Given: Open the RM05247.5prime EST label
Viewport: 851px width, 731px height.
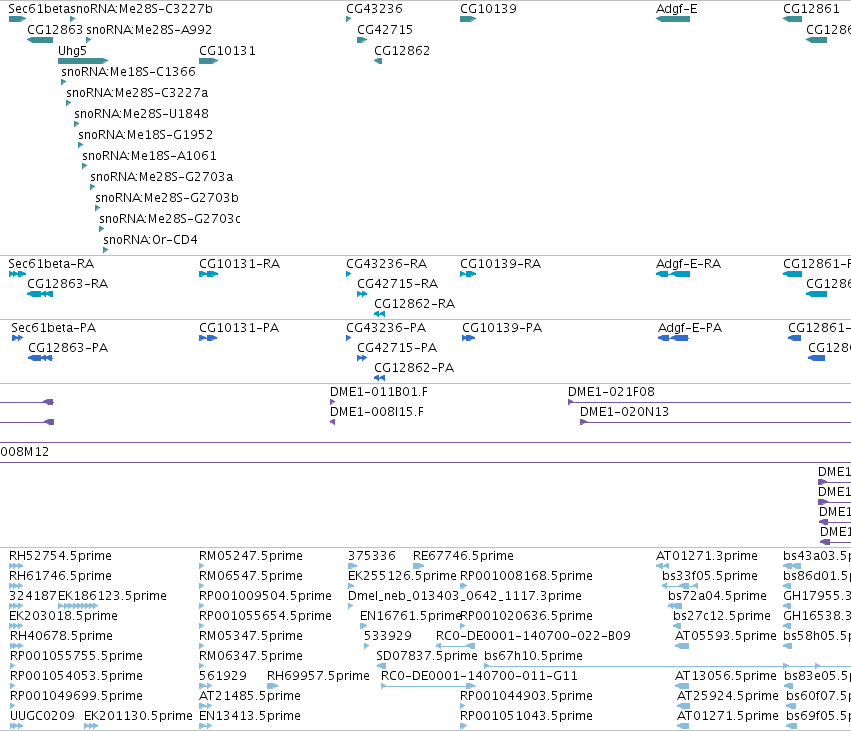Looking at the screenshot, I should click(251, 556).
